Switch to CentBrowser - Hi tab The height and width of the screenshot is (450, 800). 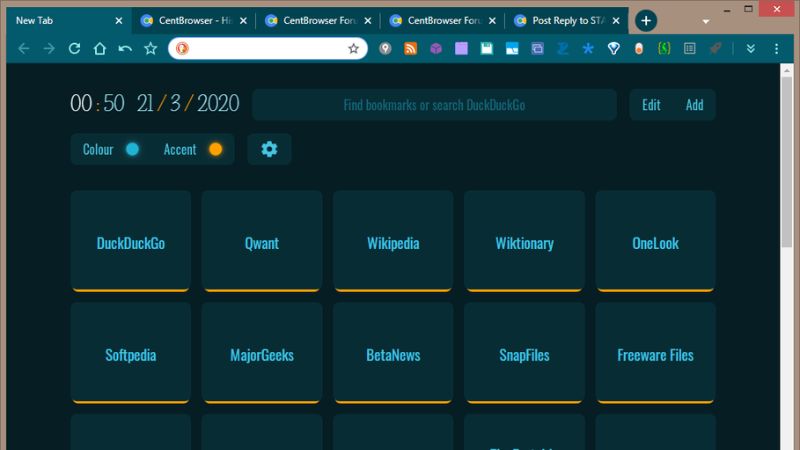pos(194,21)
